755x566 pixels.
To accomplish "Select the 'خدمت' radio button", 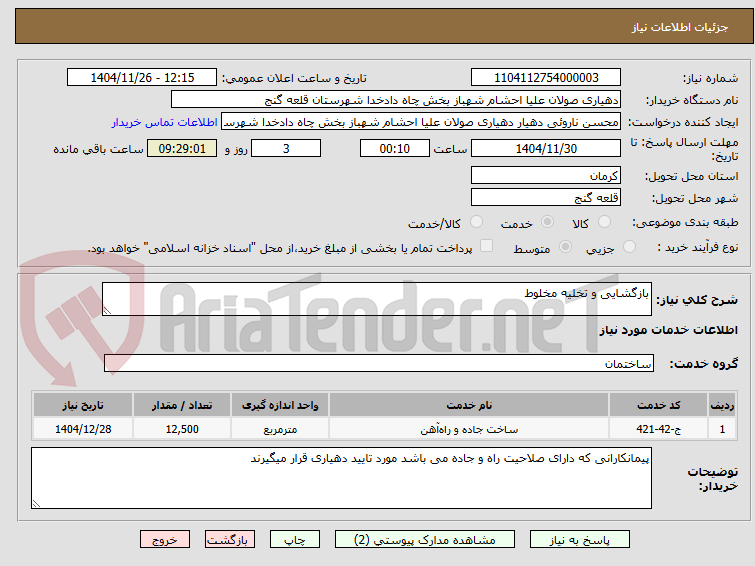I will [547, 222].
